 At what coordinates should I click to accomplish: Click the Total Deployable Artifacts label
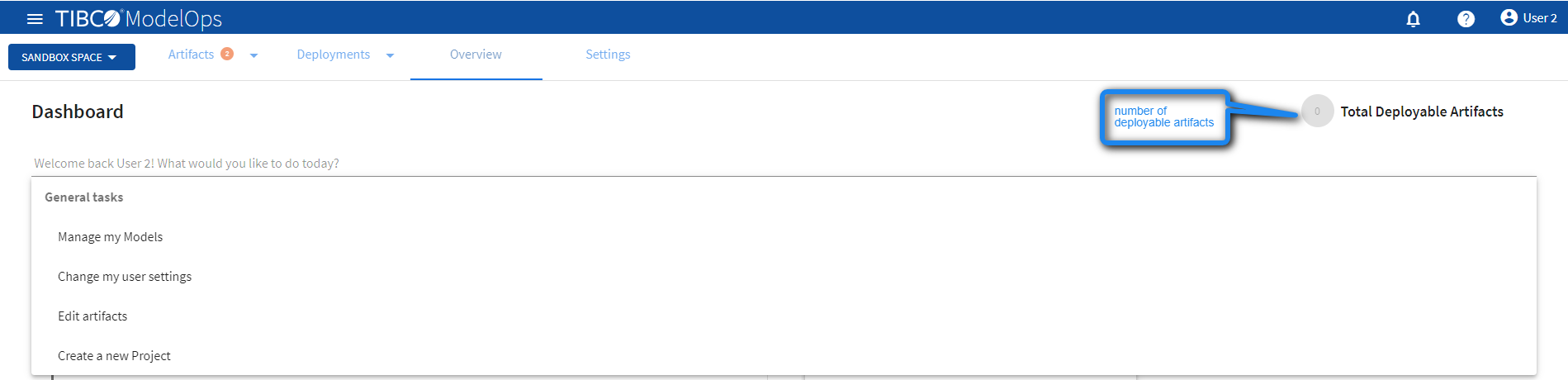[1422, 112]
